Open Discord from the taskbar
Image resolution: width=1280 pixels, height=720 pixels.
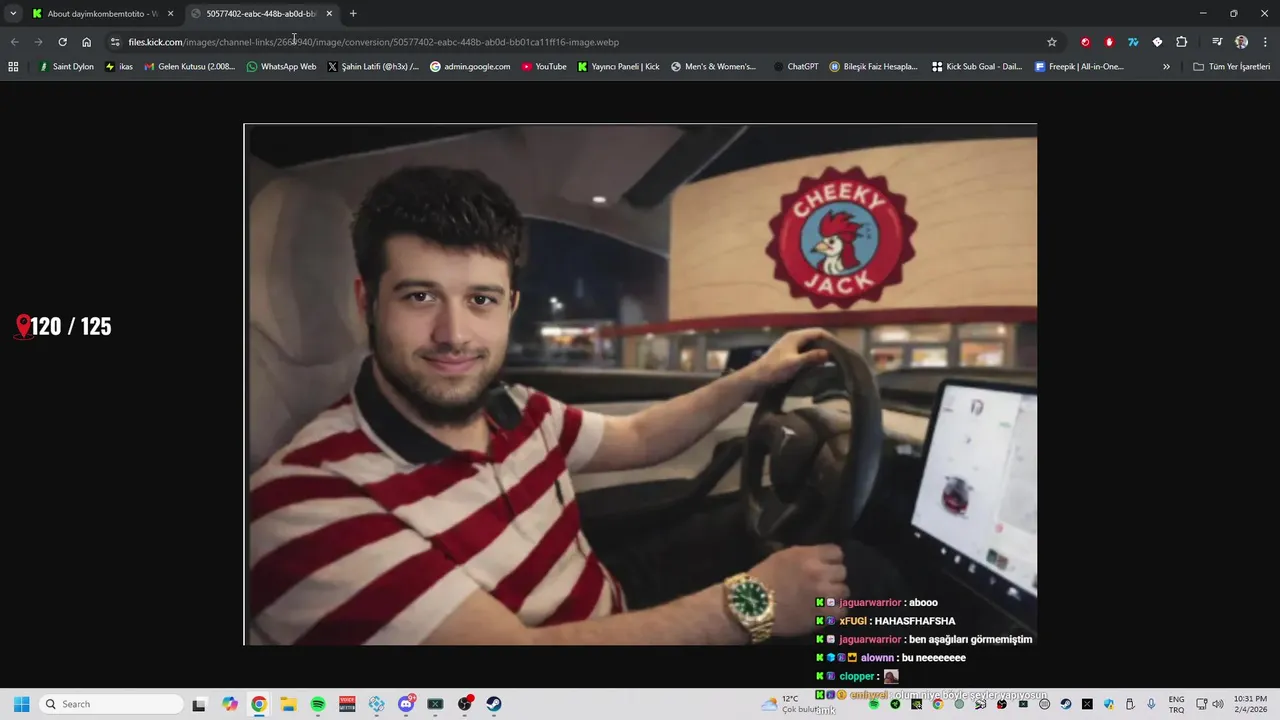406,704
